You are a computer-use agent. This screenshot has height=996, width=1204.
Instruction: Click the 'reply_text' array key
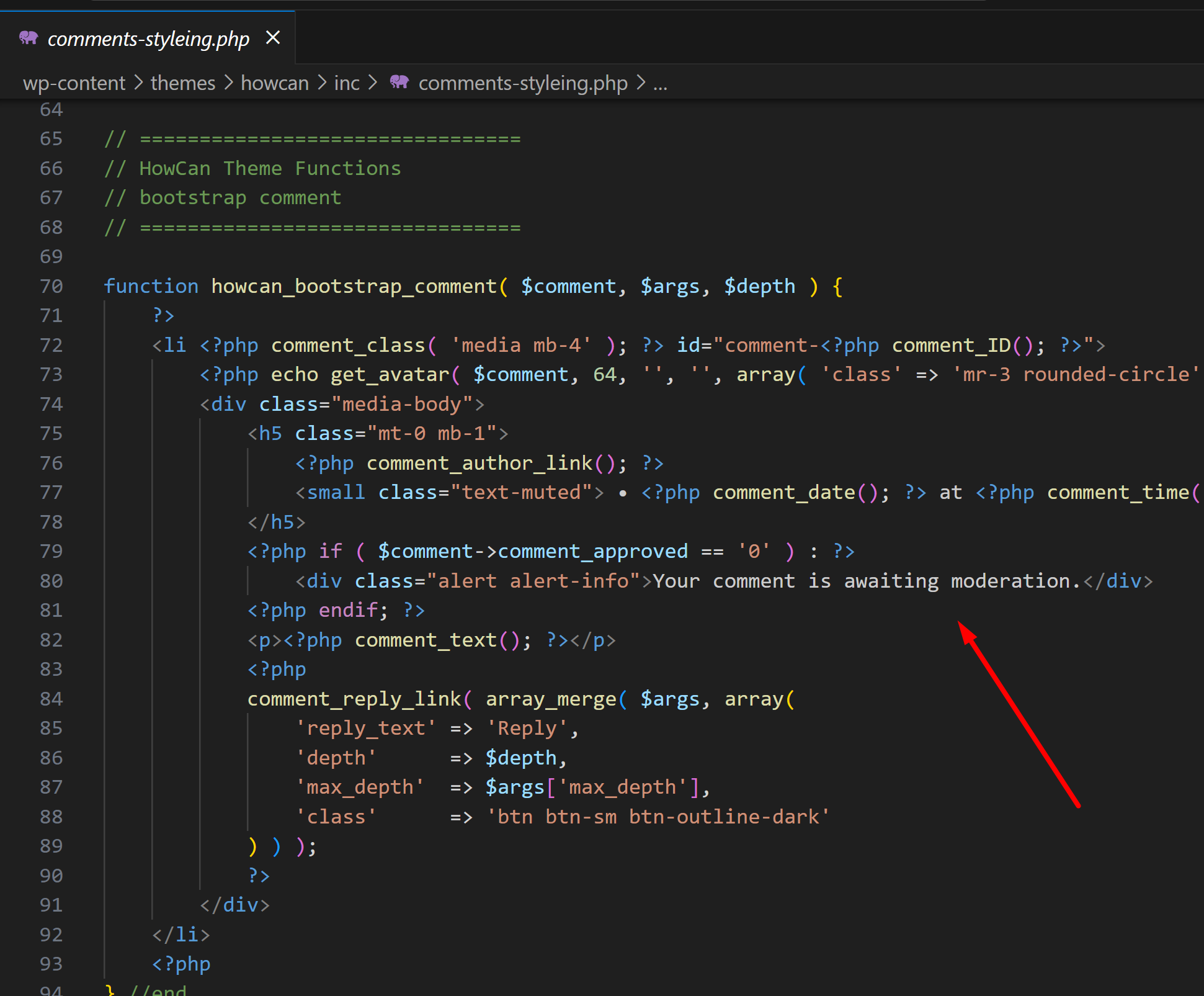tap(365, 728)
